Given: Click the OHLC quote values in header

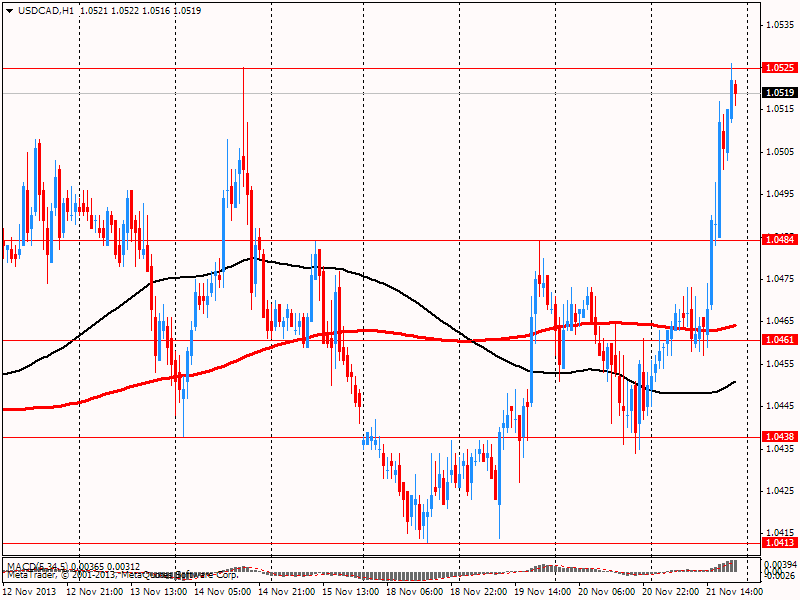Looking at the screenshot, I should point(140,11).
